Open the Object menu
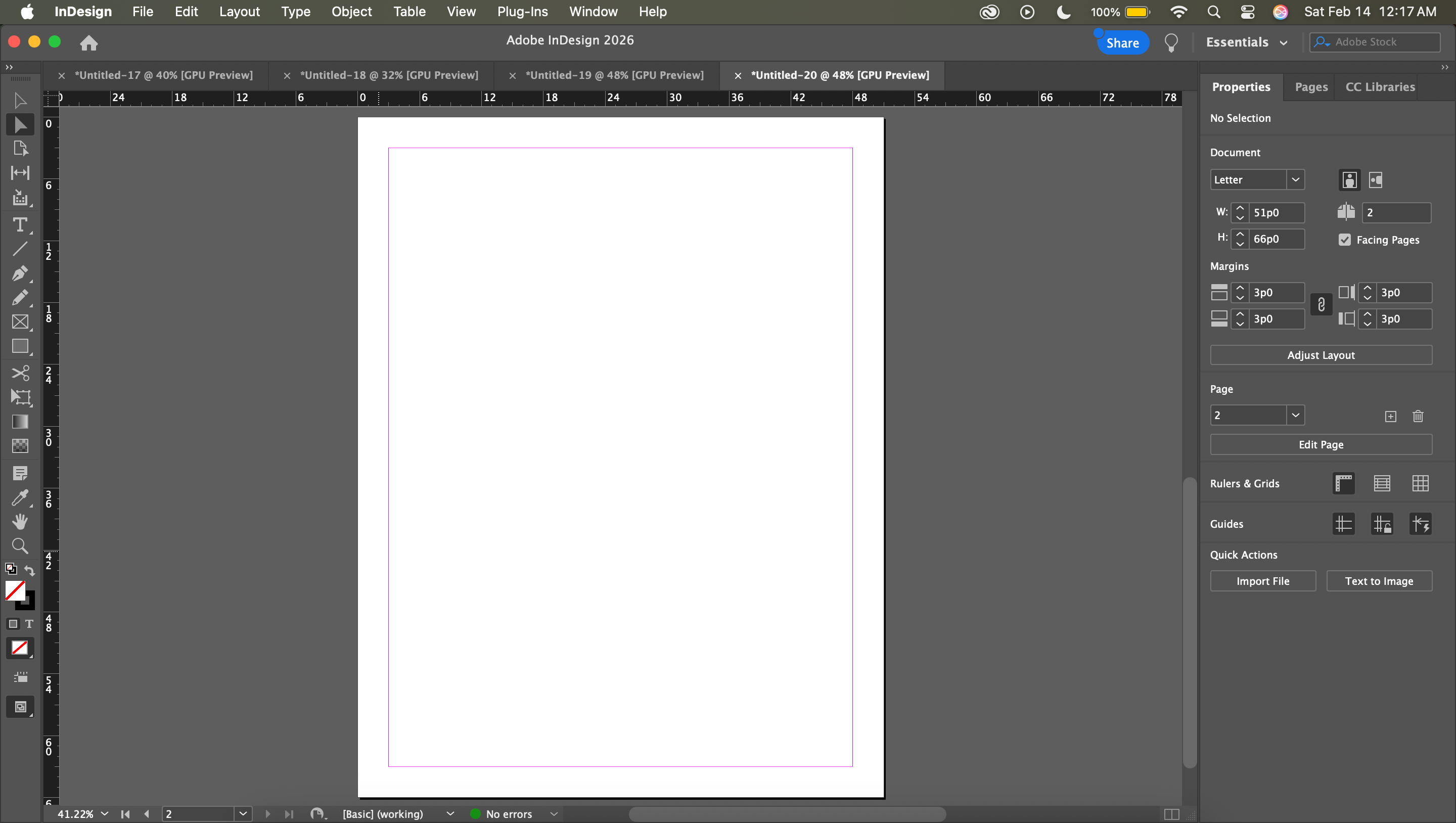This screenshot has height=823, width=1456. 351,11
